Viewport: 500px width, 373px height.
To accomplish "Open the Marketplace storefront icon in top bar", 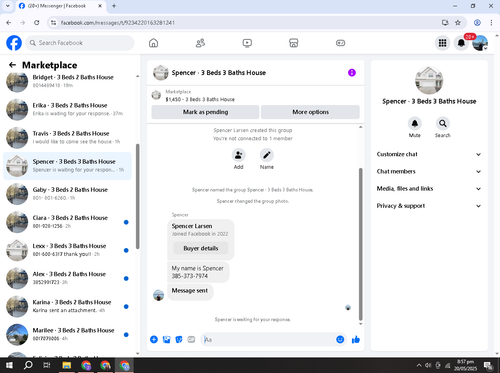I will (294, 43).
